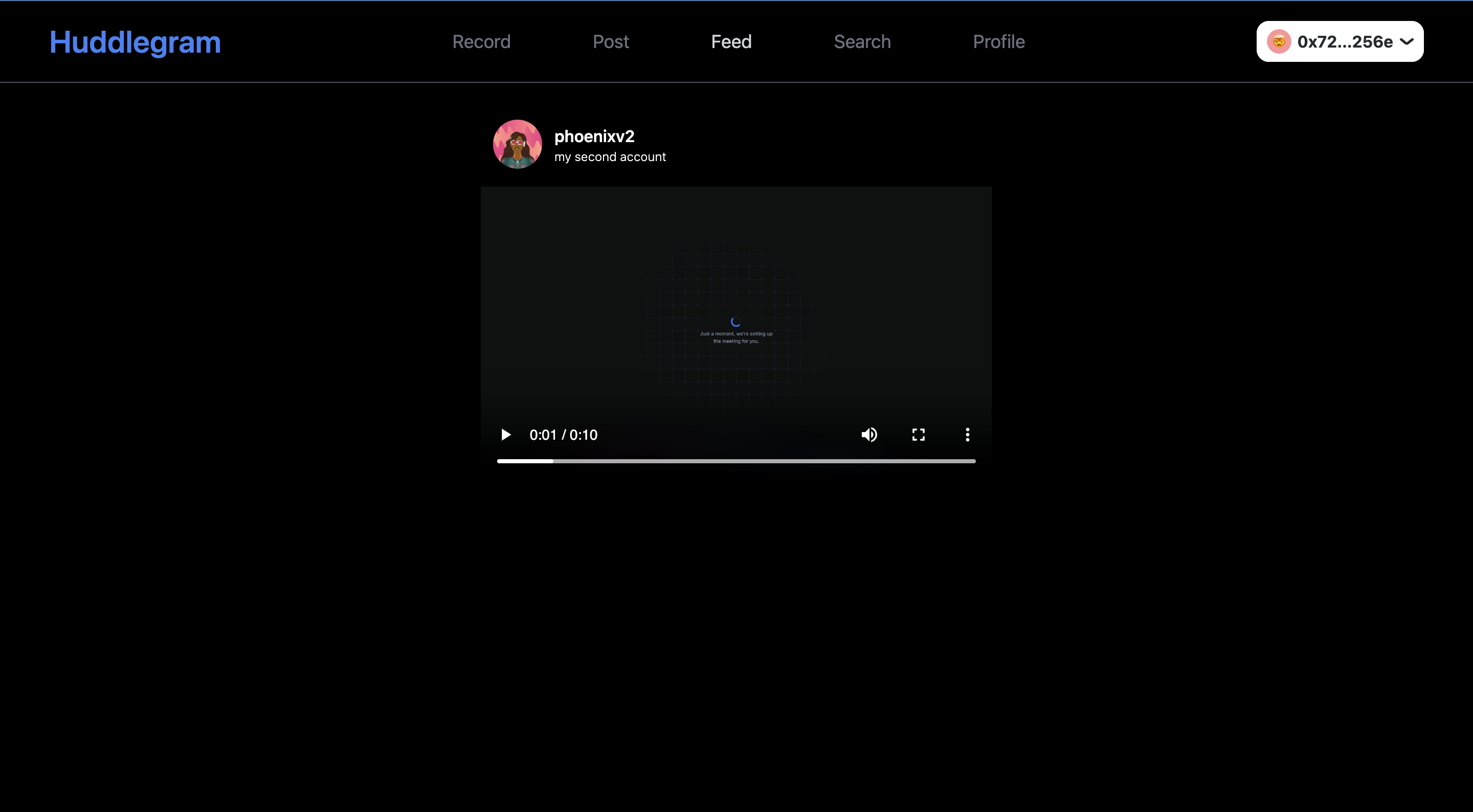This screenshot has width=1473, height=812.
Task: Open the Record tab
Action: [x=481, y=42]
